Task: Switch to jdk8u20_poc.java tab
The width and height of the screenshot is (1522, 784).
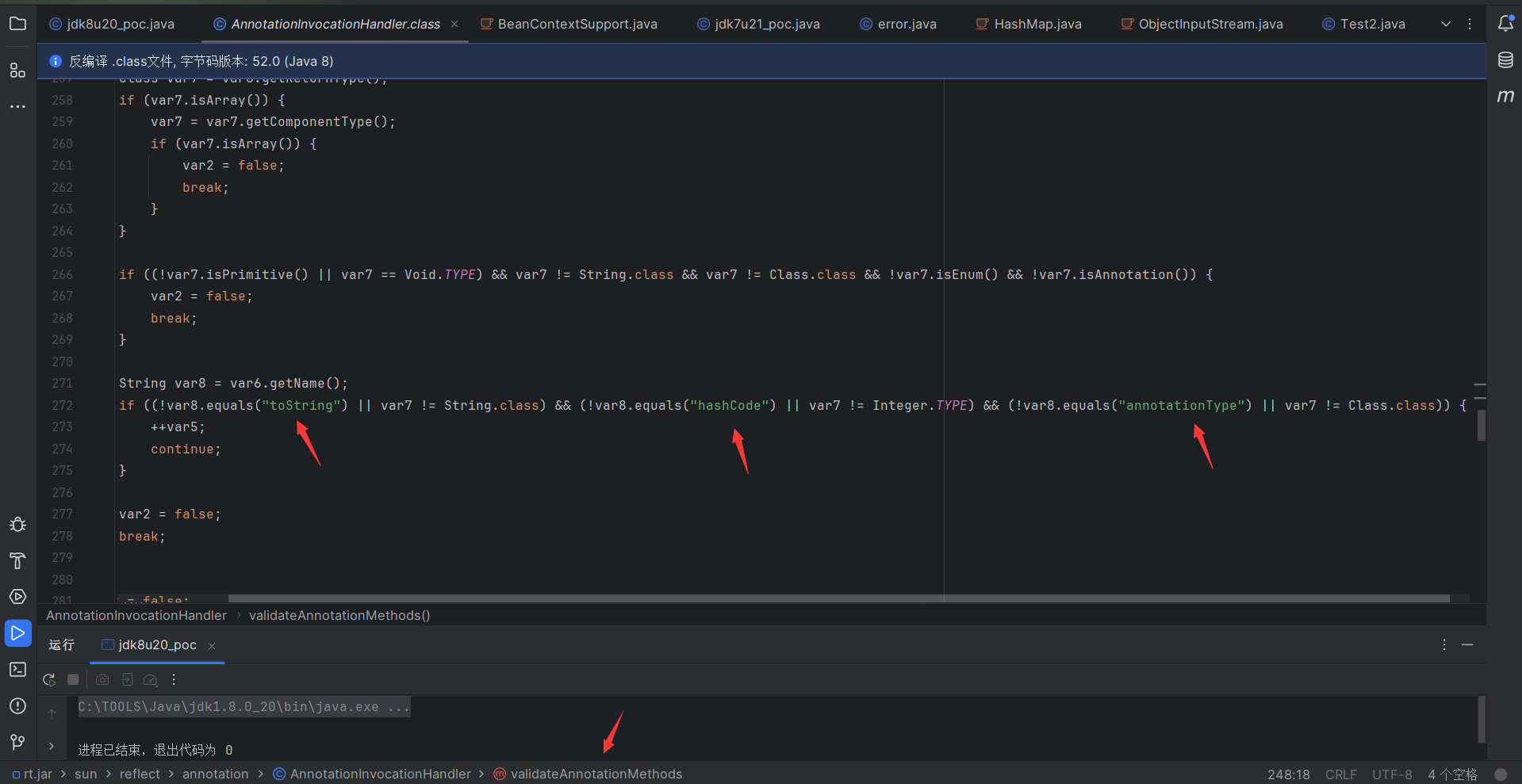Action: pos(112,24)
